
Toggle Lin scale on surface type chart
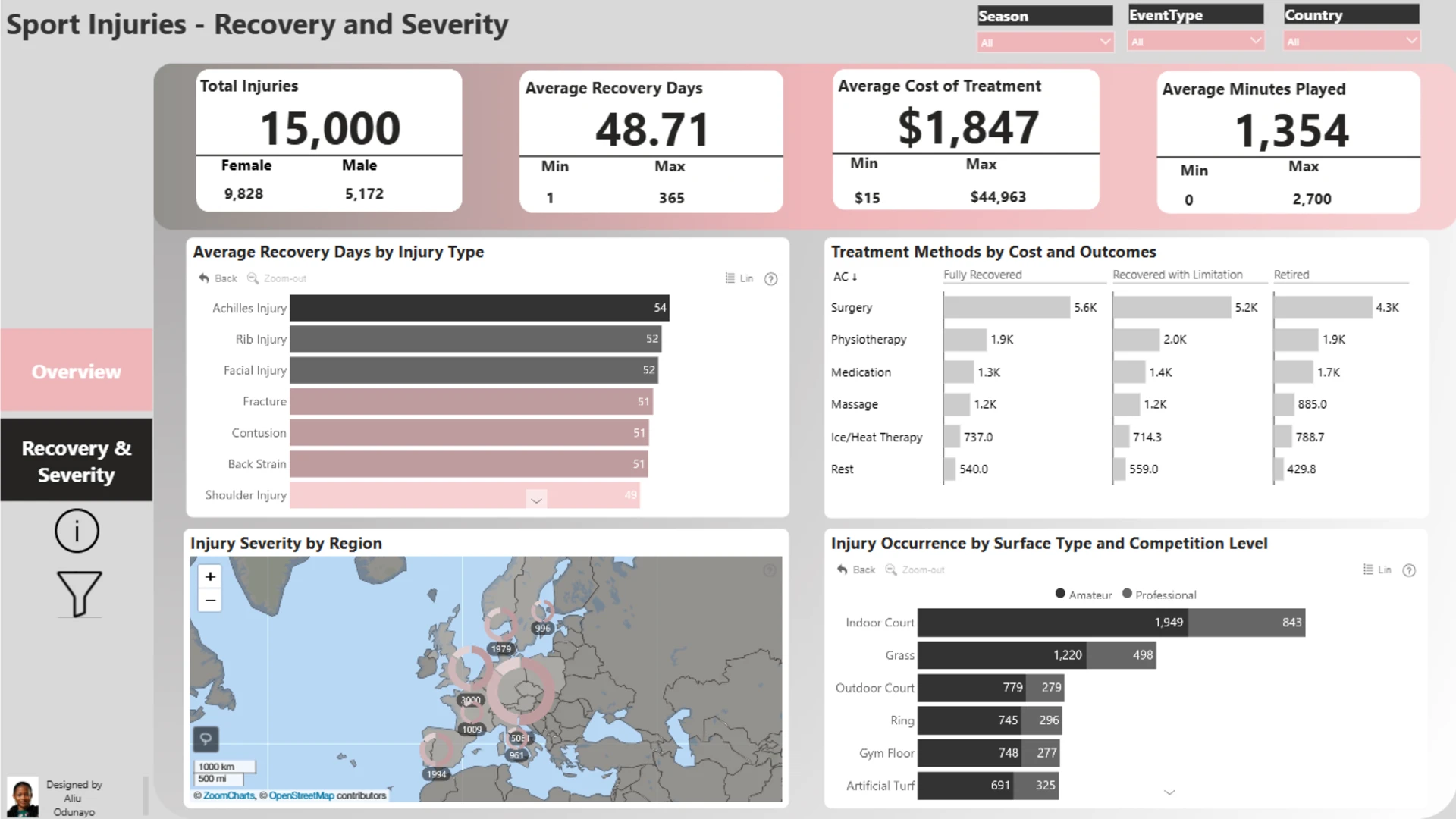tap(1377, 570)
